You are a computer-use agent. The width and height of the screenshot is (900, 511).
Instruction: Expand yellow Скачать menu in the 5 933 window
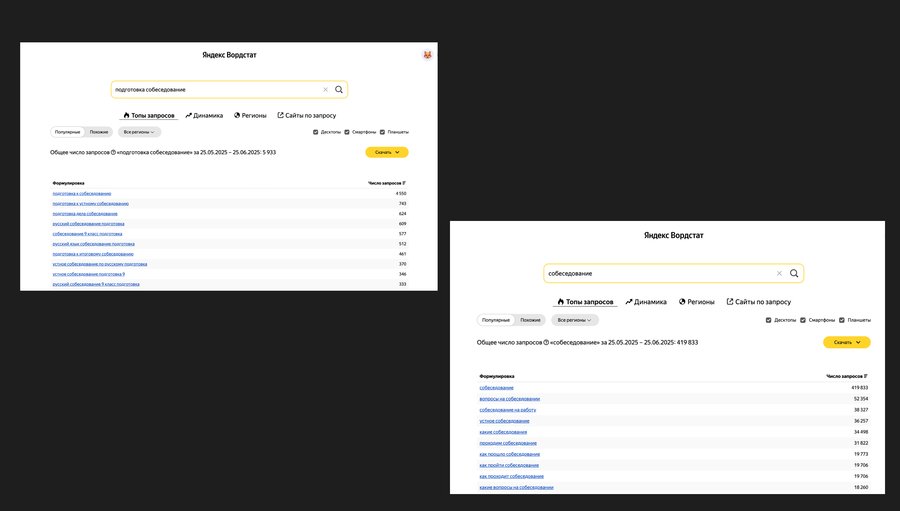[x=387, y=153]
